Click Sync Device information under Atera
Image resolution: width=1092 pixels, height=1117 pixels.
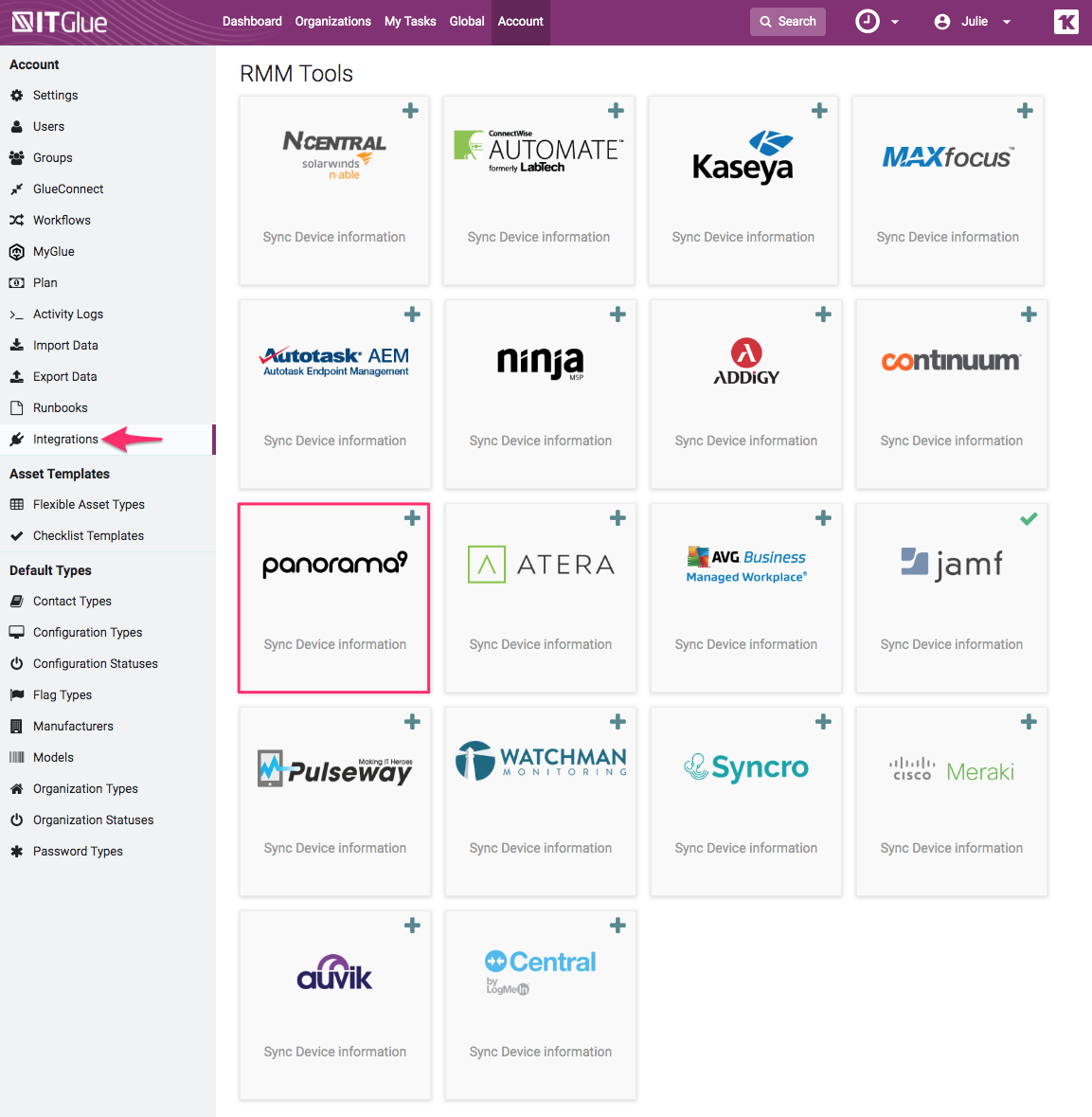[541, 644]
